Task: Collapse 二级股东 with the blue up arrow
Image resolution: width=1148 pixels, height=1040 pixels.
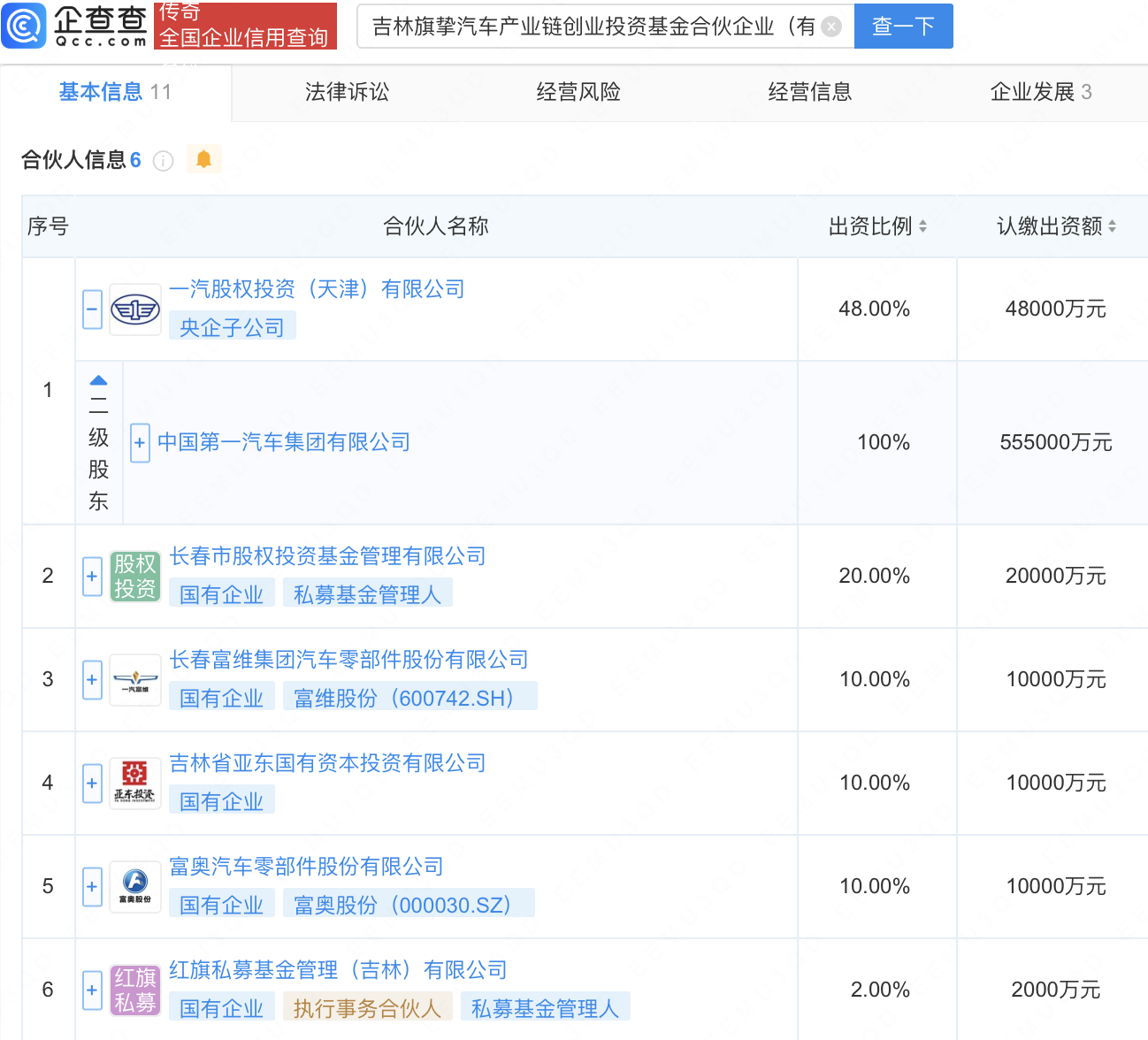Action: (x=98, y=380)
